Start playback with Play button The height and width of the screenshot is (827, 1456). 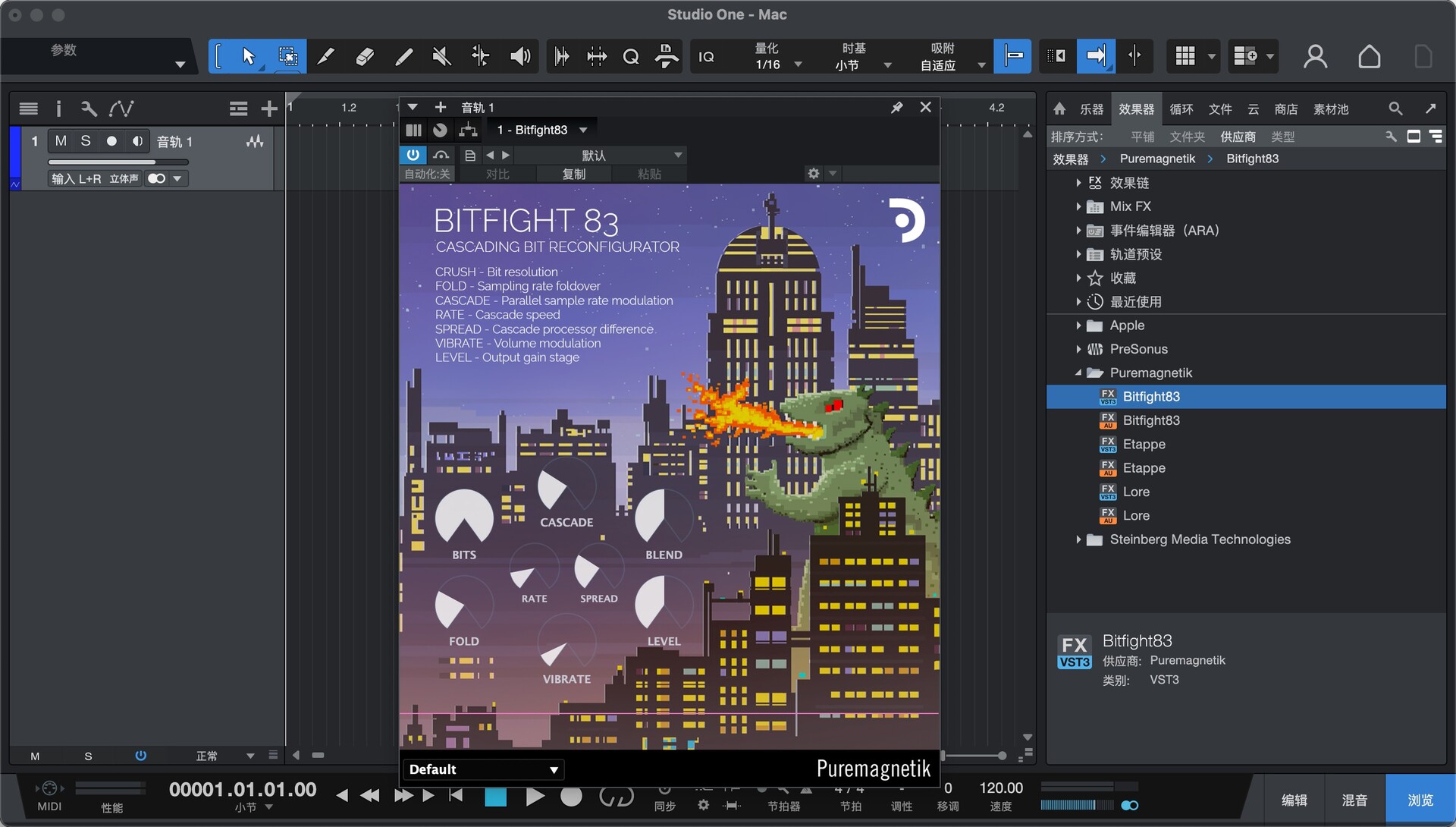point(535,796)
